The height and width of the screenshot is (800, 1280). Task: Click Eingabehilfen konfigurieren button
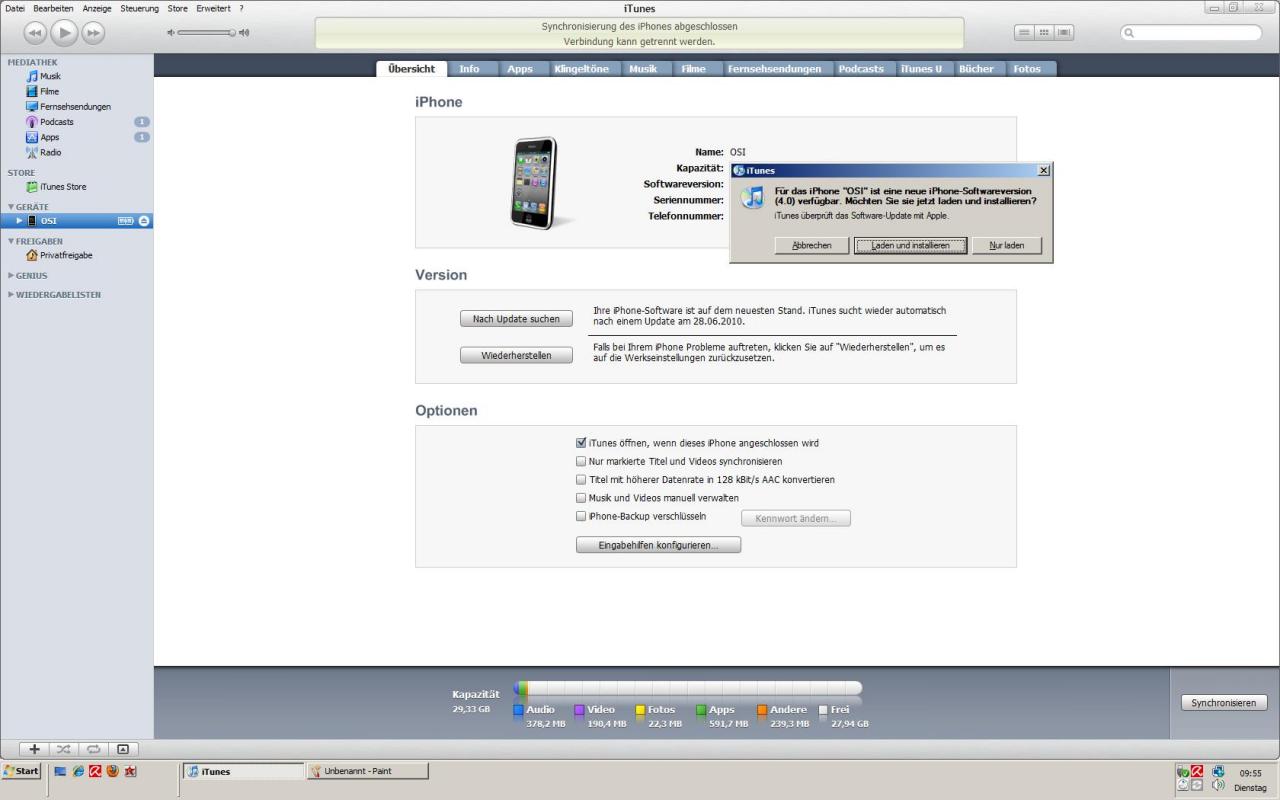click(658, 545)
